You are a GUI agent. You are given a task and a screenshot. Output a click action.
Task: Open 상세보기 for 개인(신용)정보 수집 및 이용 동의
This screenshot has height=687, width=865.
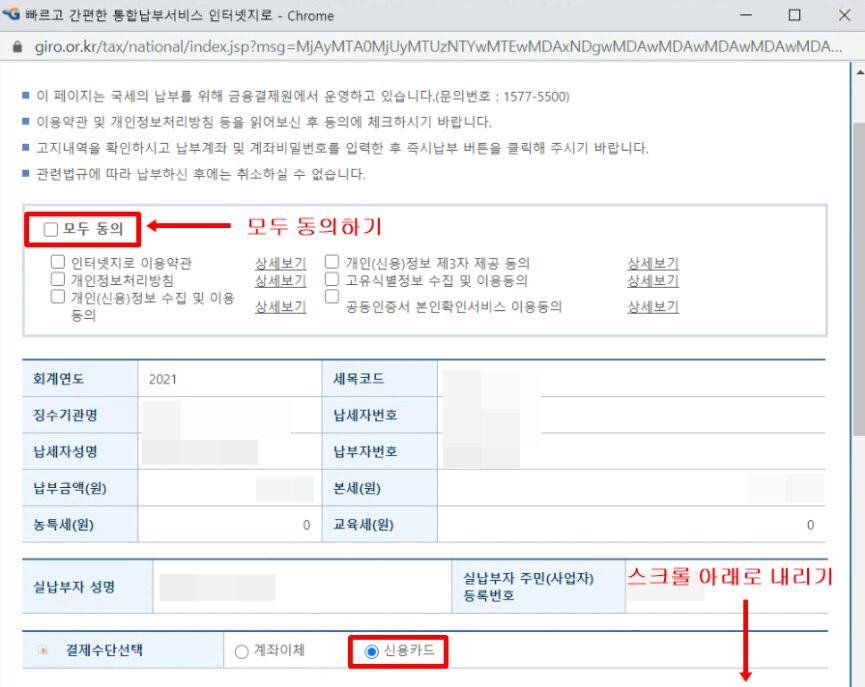coord(280,306)
